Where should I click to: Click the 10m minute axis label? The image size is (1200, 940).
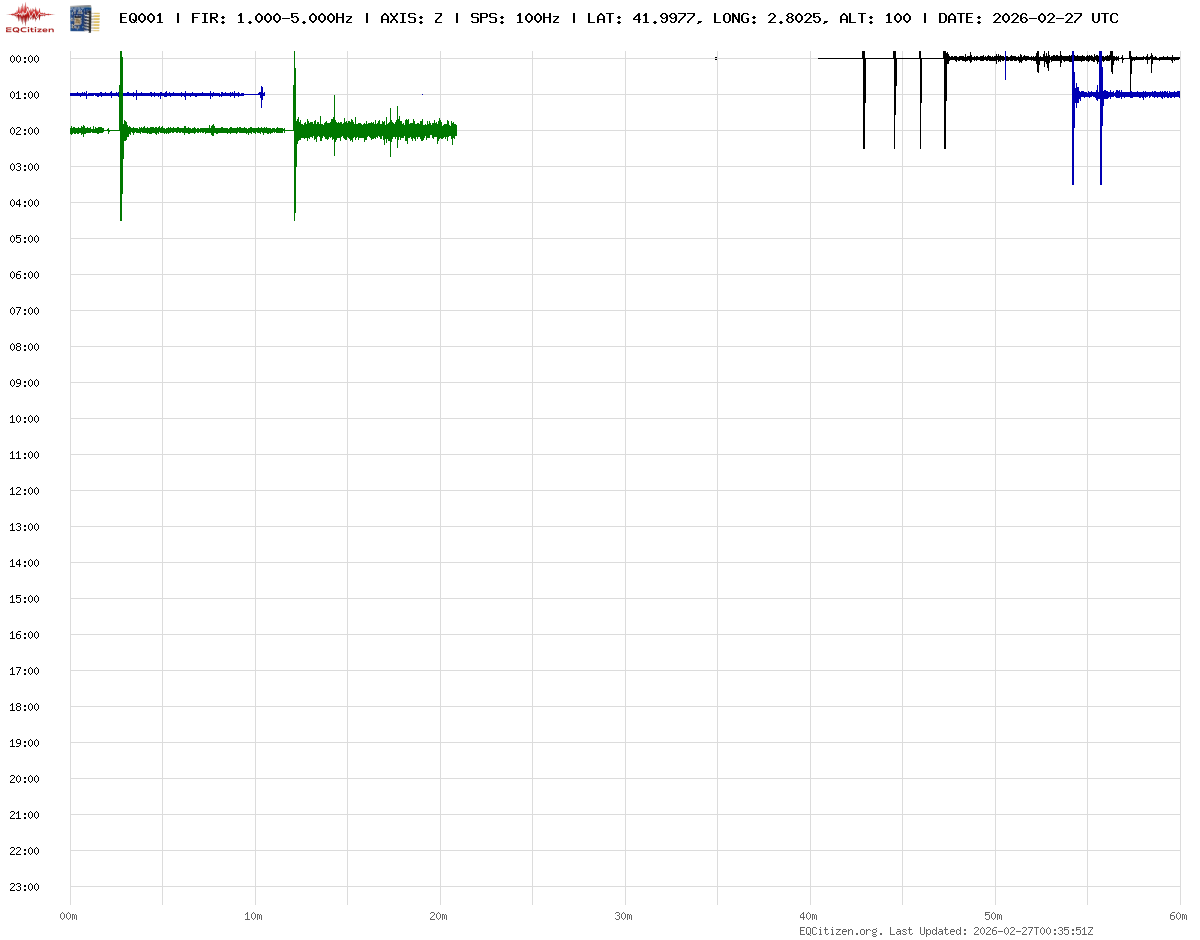tap(254, 916)
